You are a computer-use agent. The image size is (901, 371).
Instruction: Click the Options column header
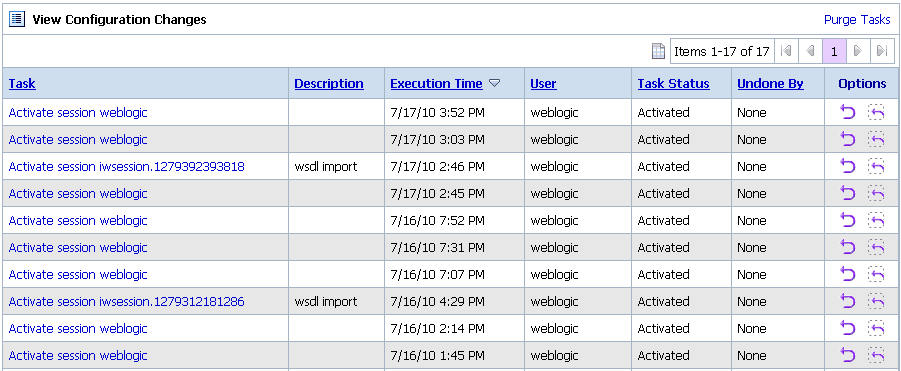coord(862,84)
